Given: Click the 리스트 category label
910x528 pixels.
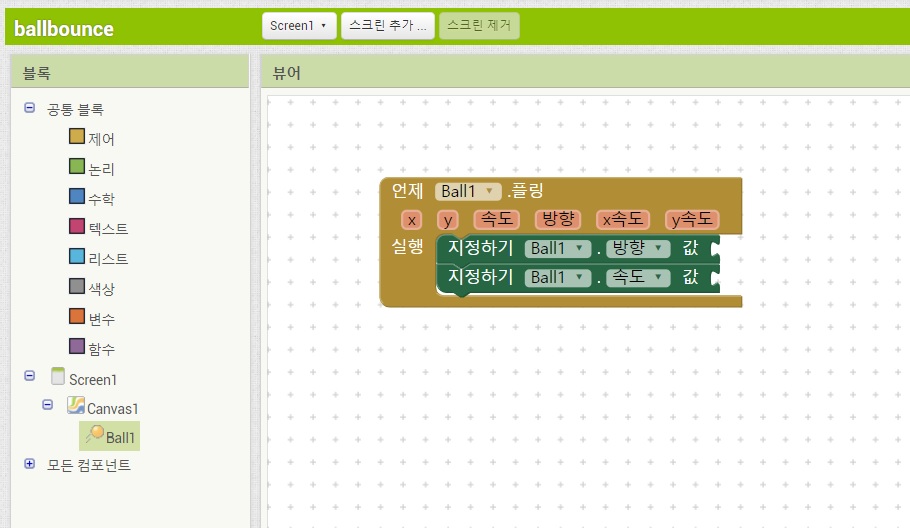Looking at the screenshot, I should [108, 259].
